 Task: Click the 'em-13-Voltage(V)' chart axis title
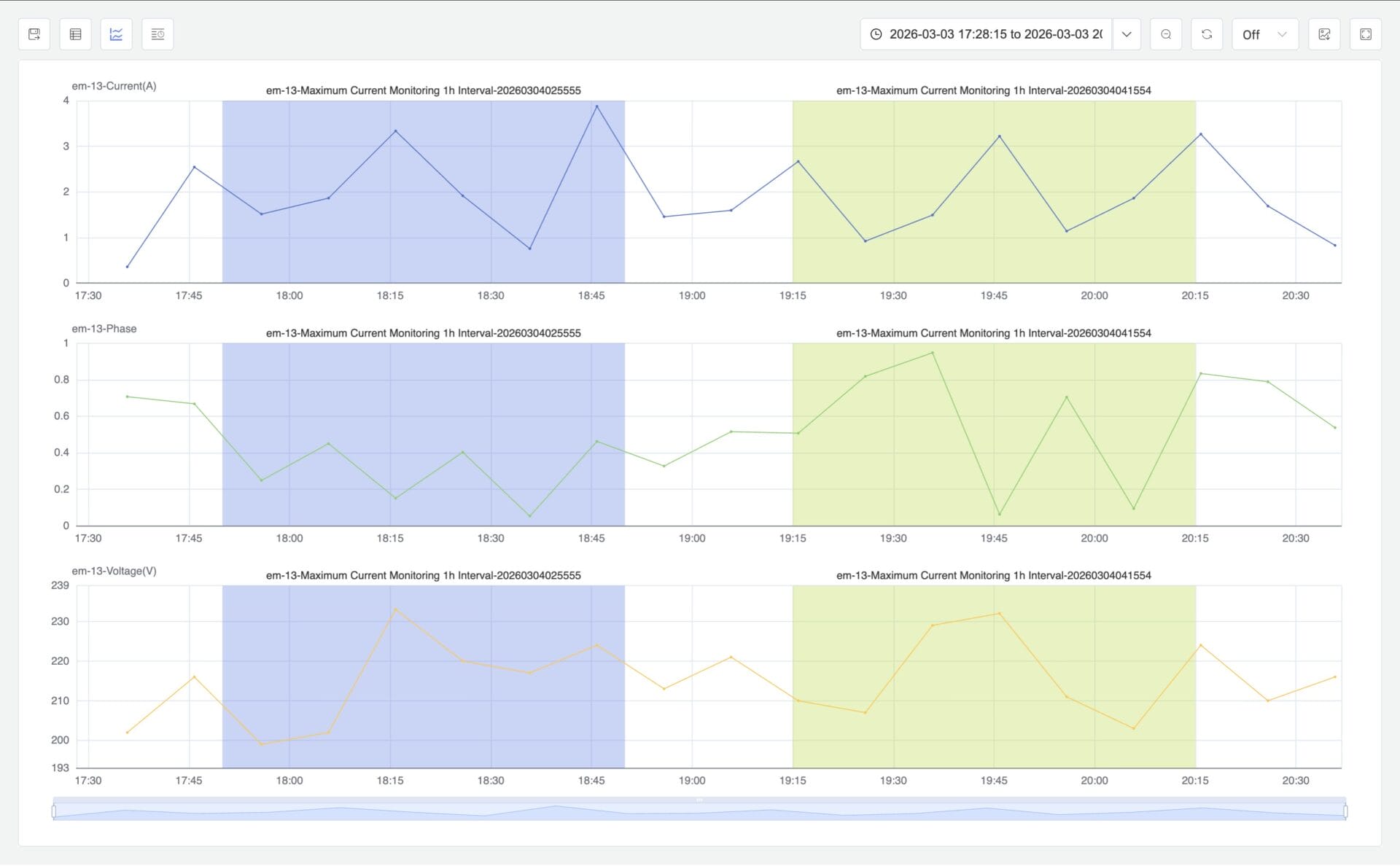[x=114, y=571]
